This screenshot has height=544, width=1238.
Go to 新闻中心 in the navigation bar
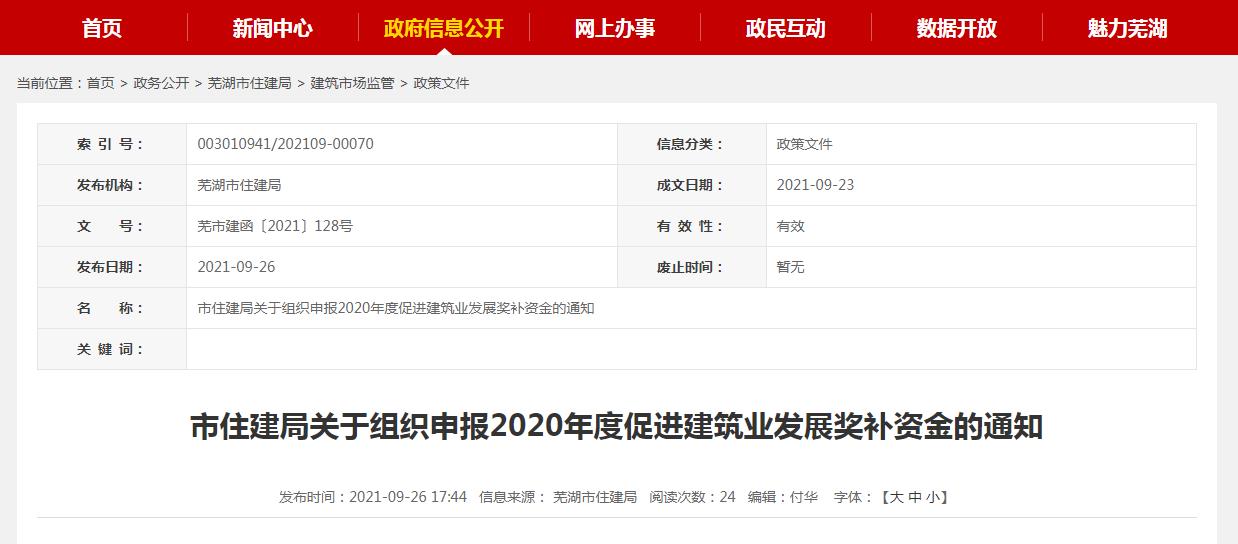tap(272, 28)
